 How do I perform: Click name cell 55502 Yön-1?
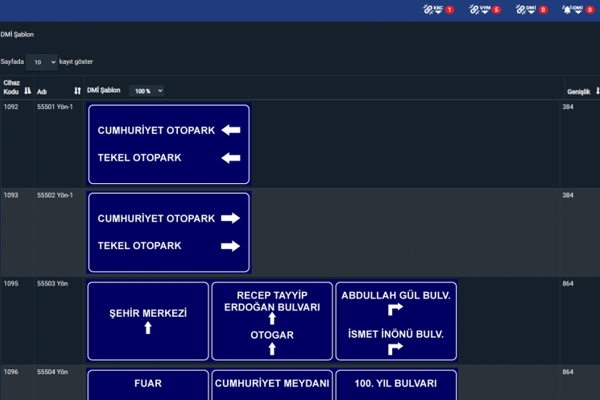tap(55, 195)
